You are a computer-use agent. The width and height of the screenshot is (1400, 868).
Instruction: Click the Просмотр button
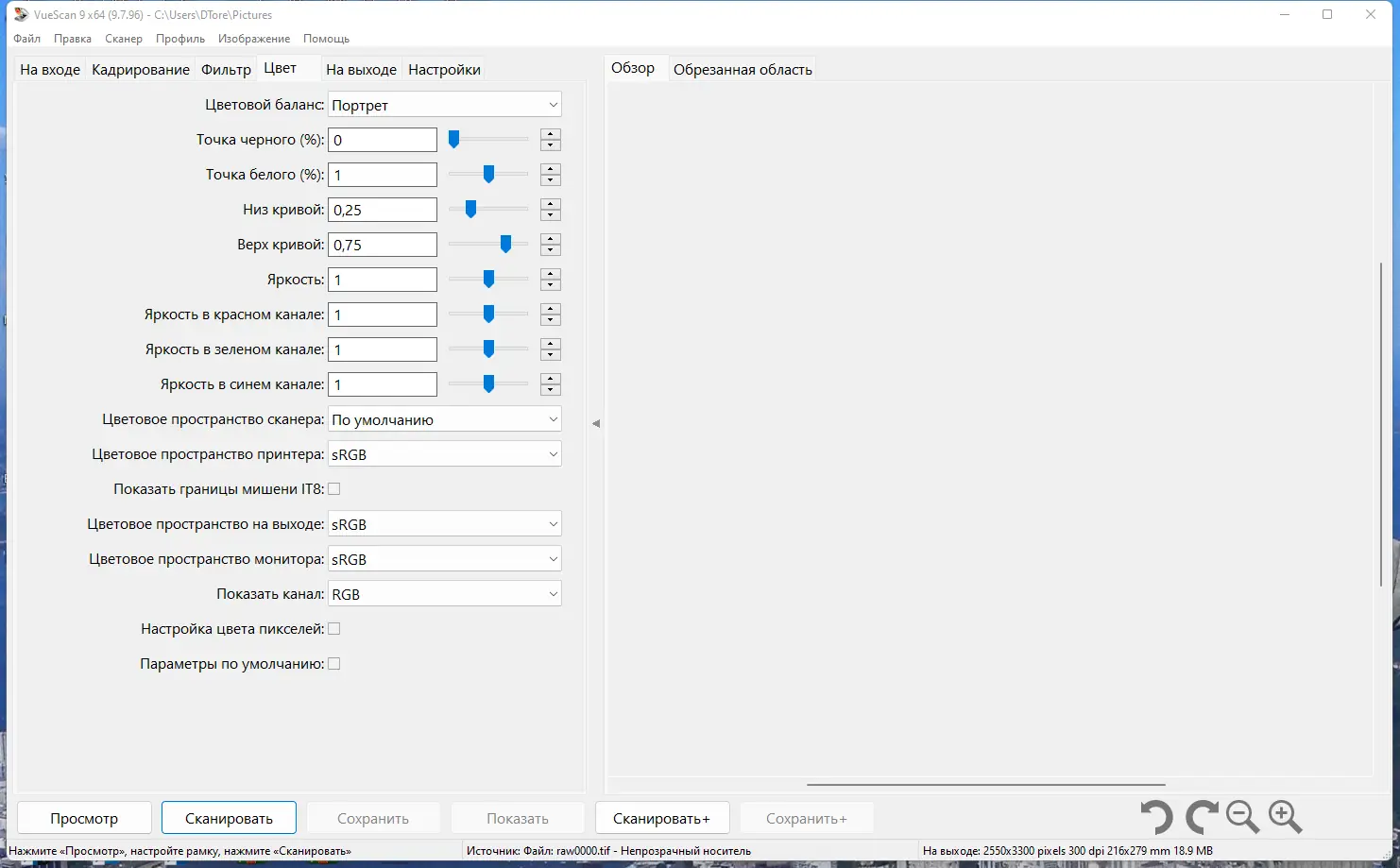coord(84,818)
